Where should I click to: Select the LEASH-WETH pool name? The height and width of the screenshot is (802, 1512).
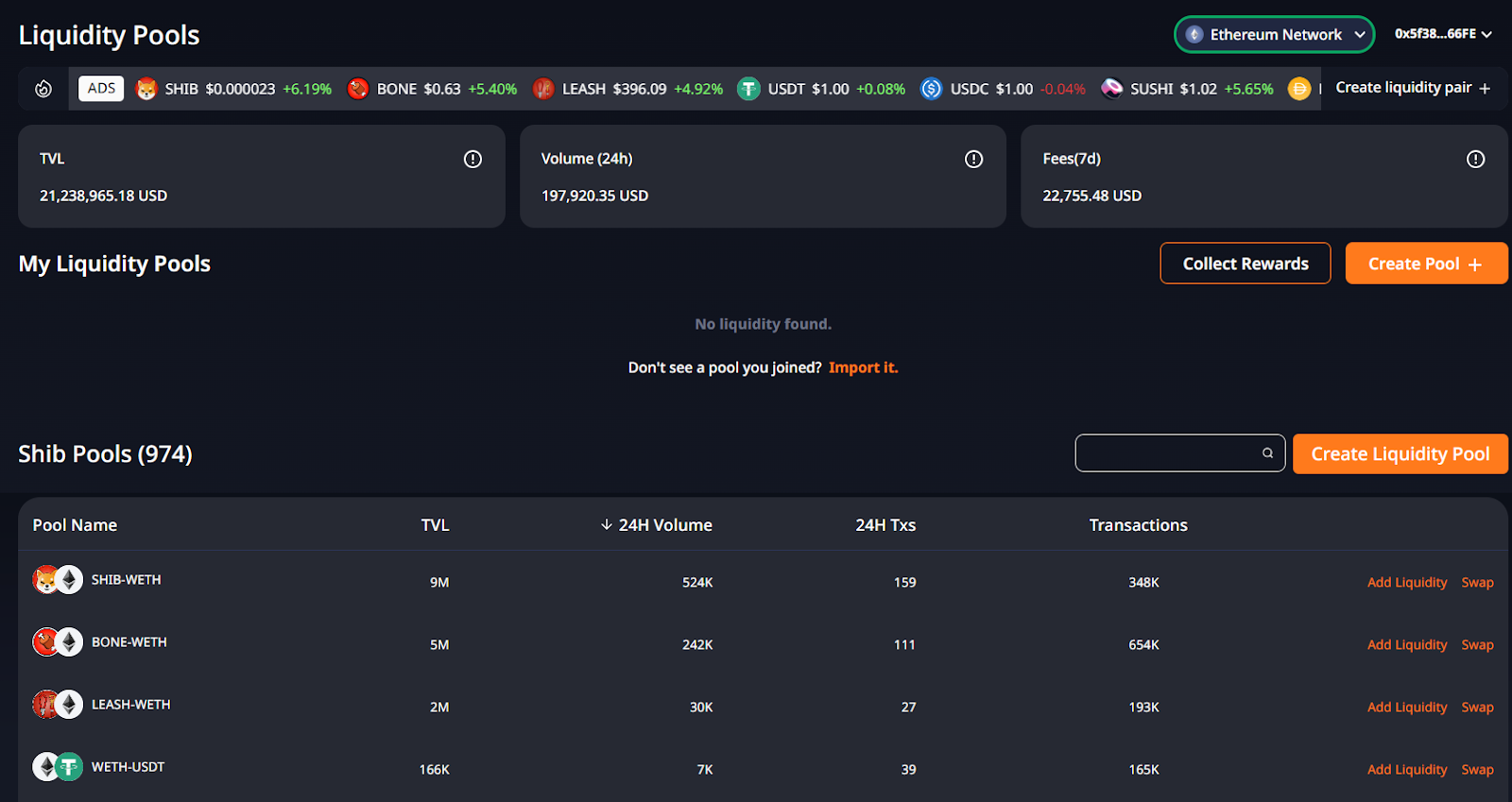pyautogui.click(x=130, y=704)
